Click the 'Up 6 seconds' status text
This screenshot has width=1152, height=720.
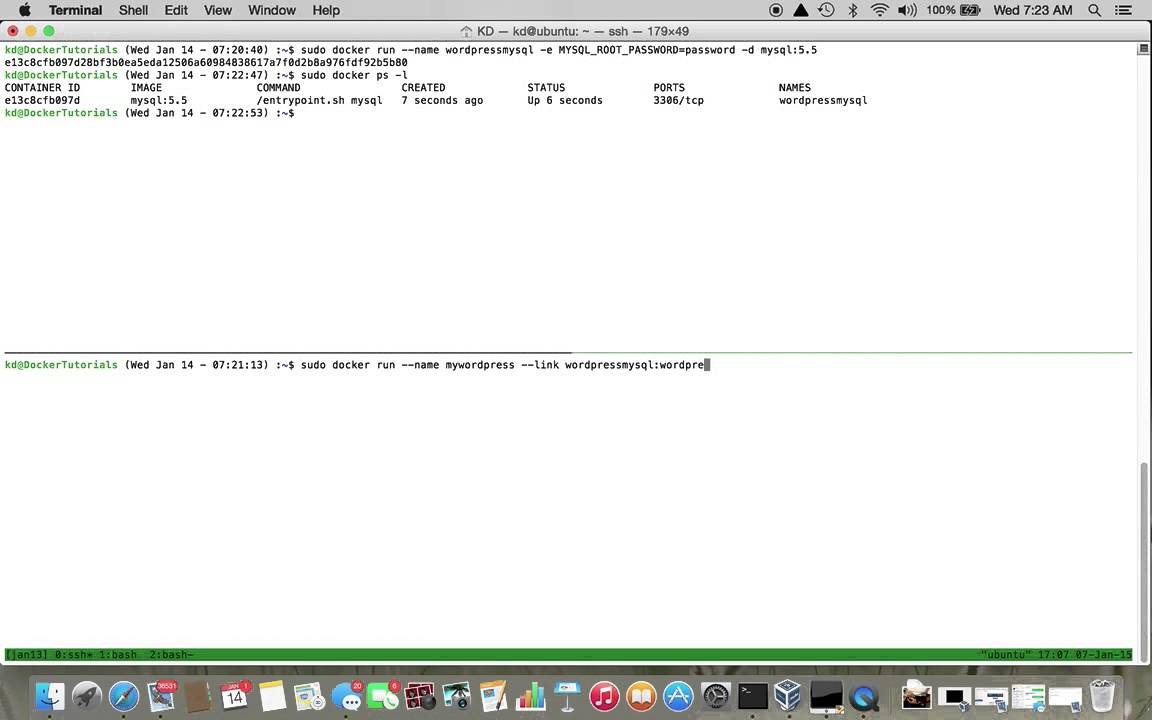click(x=564, y=101)
